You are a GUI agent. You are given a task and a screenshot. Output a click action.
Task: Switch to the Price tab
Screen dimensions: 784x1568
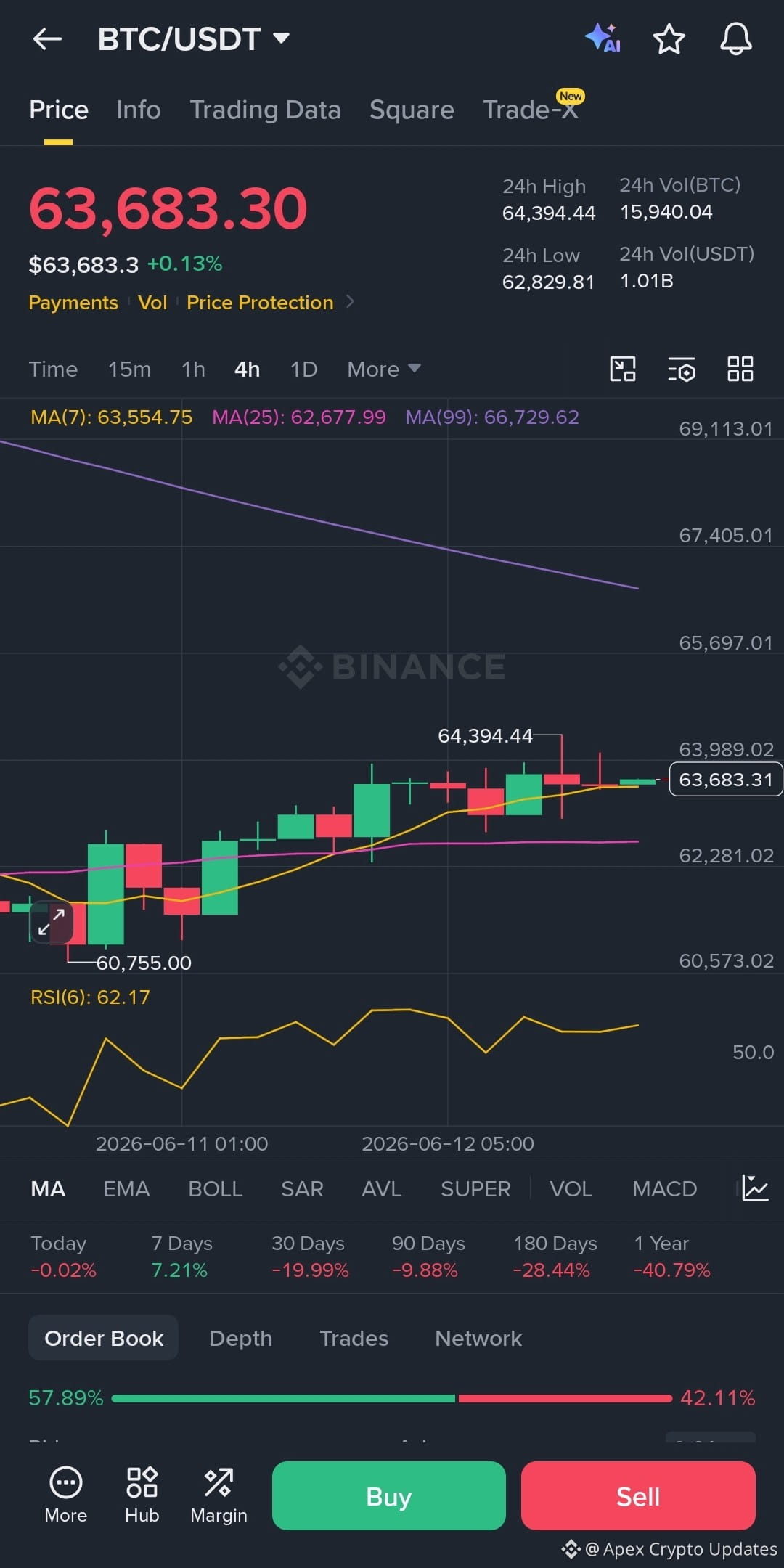[x=59, y=110]
